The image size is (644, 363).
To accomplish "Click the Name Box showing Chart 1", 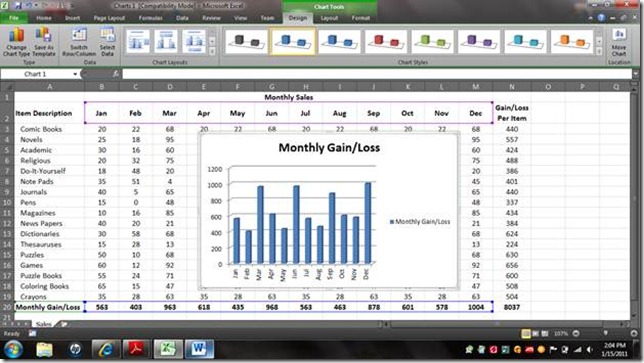I will tap(36, 74).
